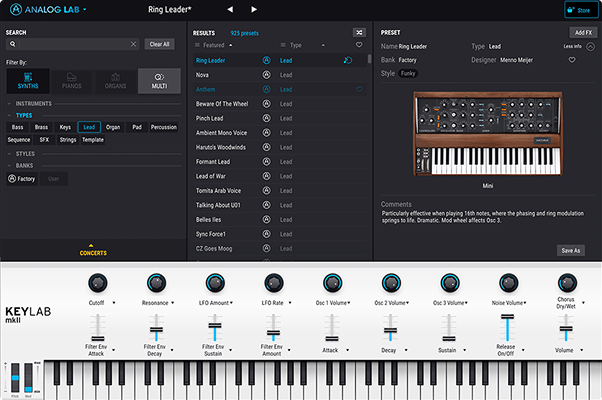The image size is (602, 400).
Task: Toggle the Percussion type filter
Action: click(x=164, y=127)
